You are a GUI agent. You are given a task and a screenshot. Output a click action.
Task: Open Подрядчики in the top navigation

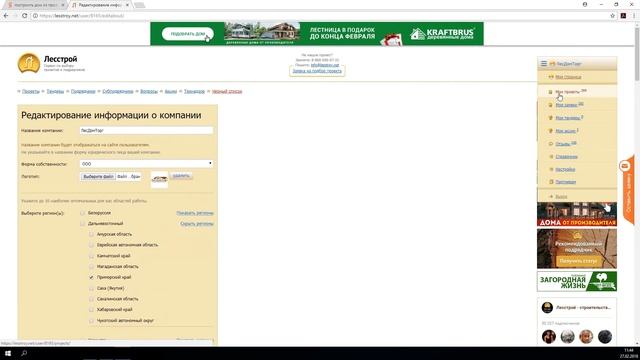[x=83, y=91]
